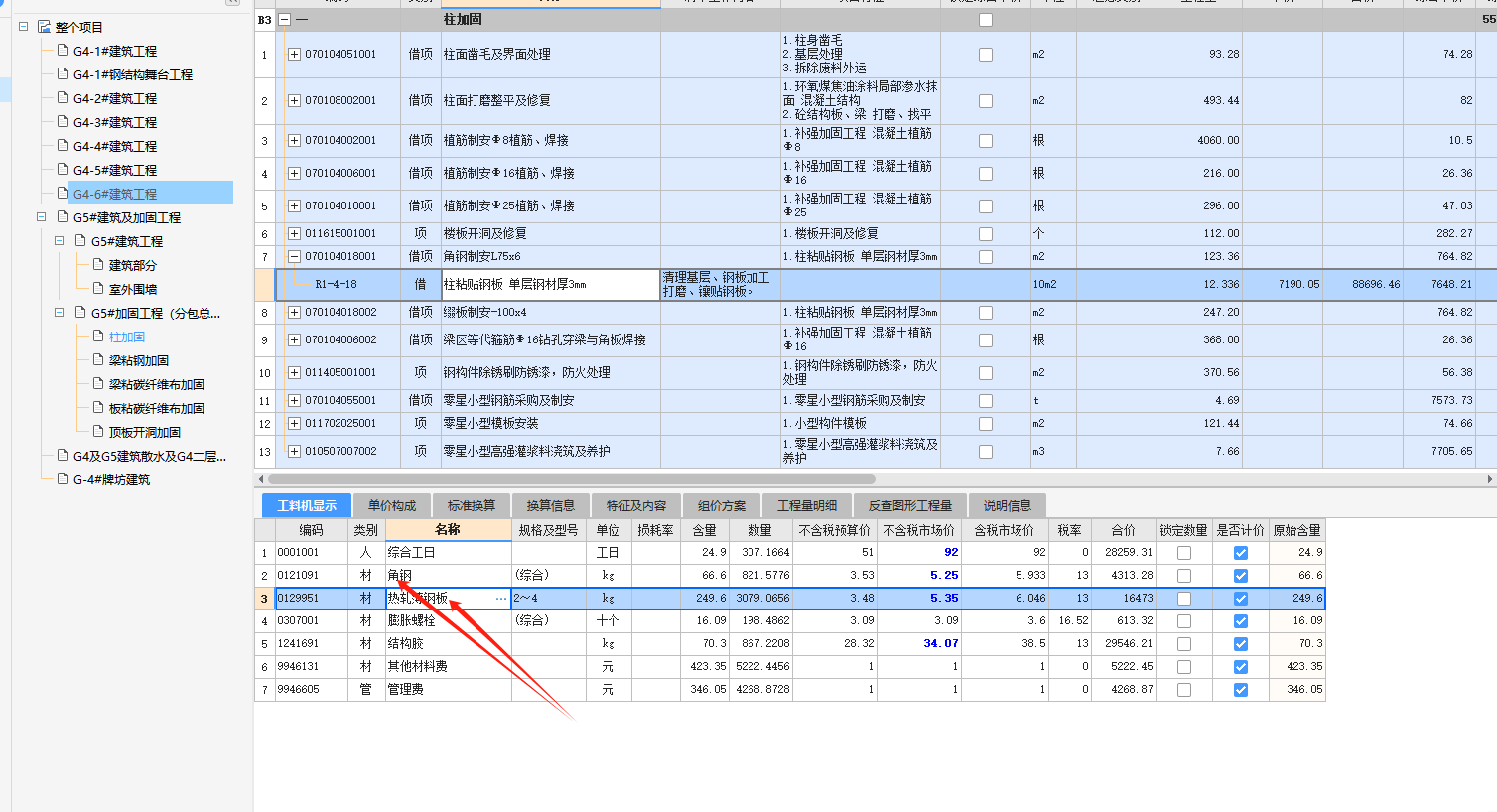Expand row 070104002001 with plus box

(294, 141)
